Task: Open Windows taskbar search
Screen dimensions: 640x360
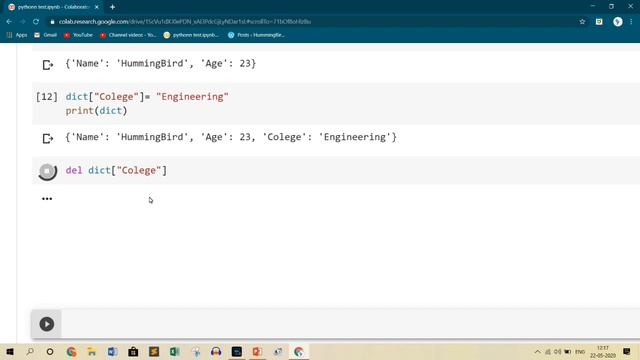Action: tap(30, 351)
